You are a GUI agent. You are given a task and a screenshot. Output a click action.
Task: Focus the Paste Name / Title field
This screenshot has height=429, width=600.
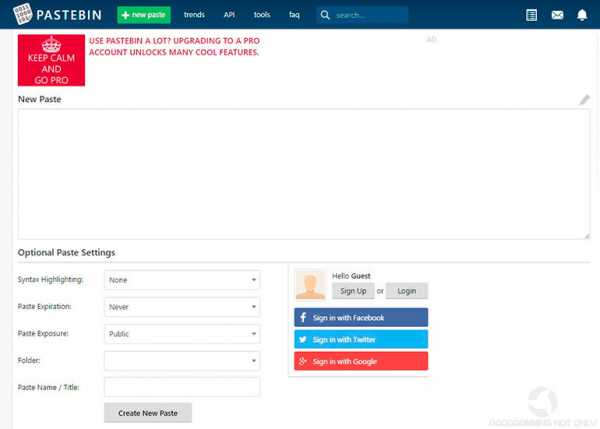(x=182, y=387)
